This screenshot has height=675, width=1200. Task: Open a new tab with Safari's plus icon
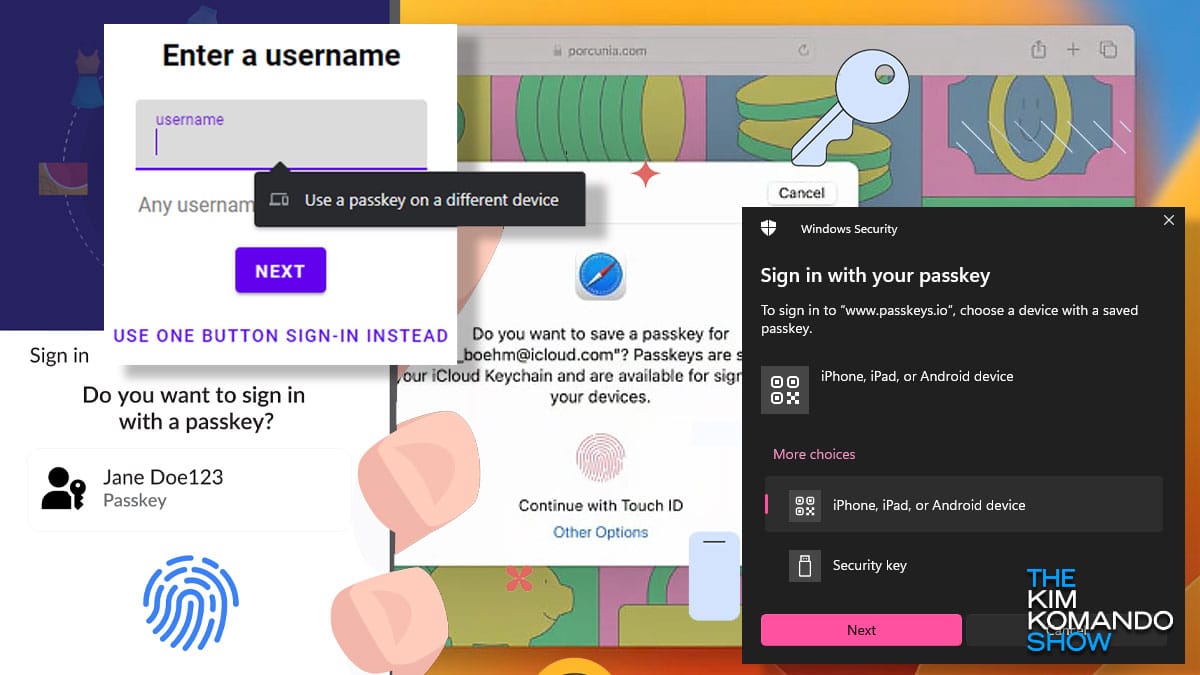[1073, 49]
